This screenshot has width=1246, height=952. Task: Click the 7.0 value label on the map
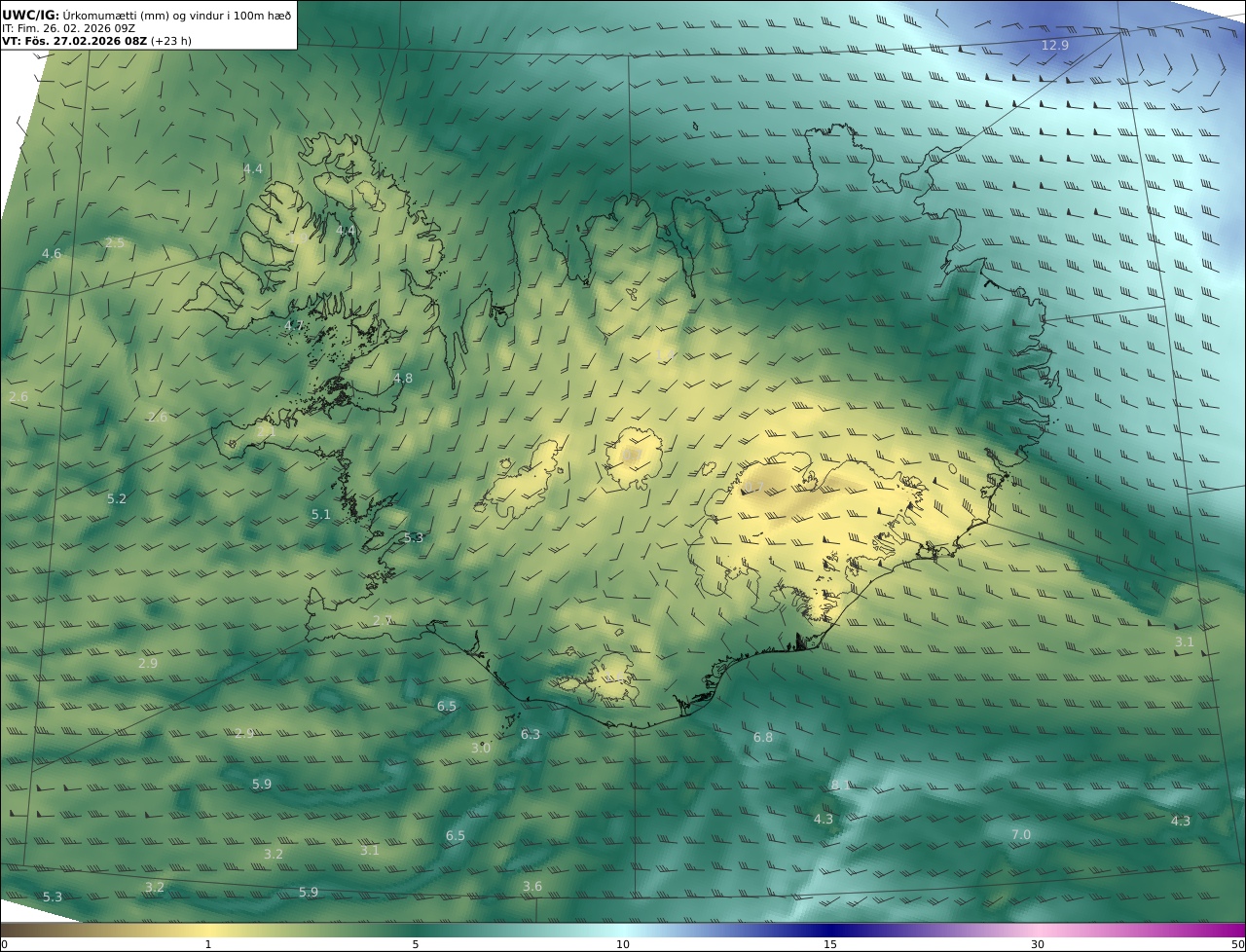click(1020, 835)
